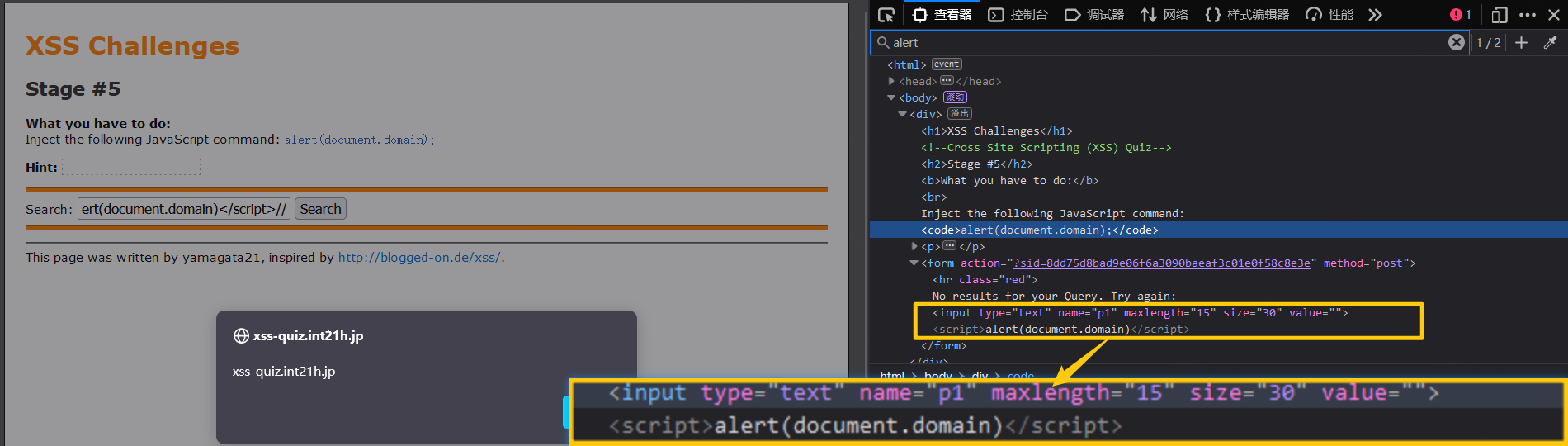Collapse the body element node

click(x=891, y=97)
